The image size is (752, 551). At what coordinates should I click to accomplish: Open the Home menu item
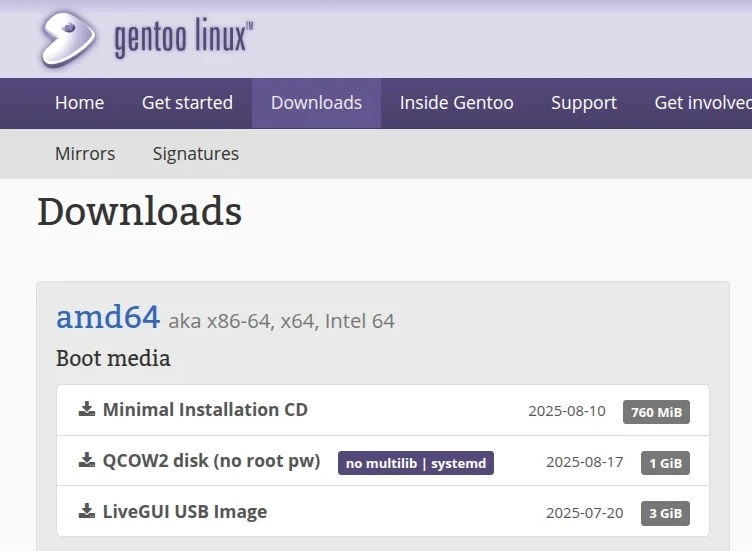[x=79, y=103]
